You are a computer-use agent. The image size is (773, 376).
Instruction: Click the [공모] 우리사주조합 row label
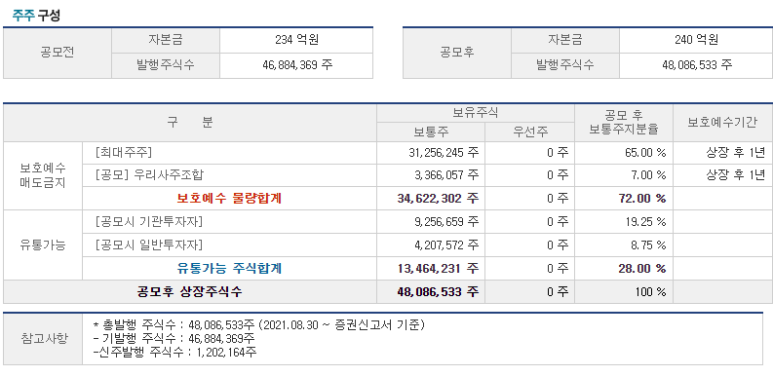pos(149,175)
